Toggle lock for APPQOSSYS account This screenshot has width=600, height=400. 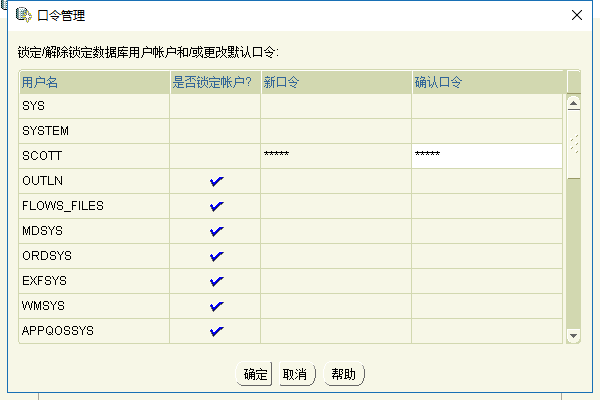click(x=216, y=331)
